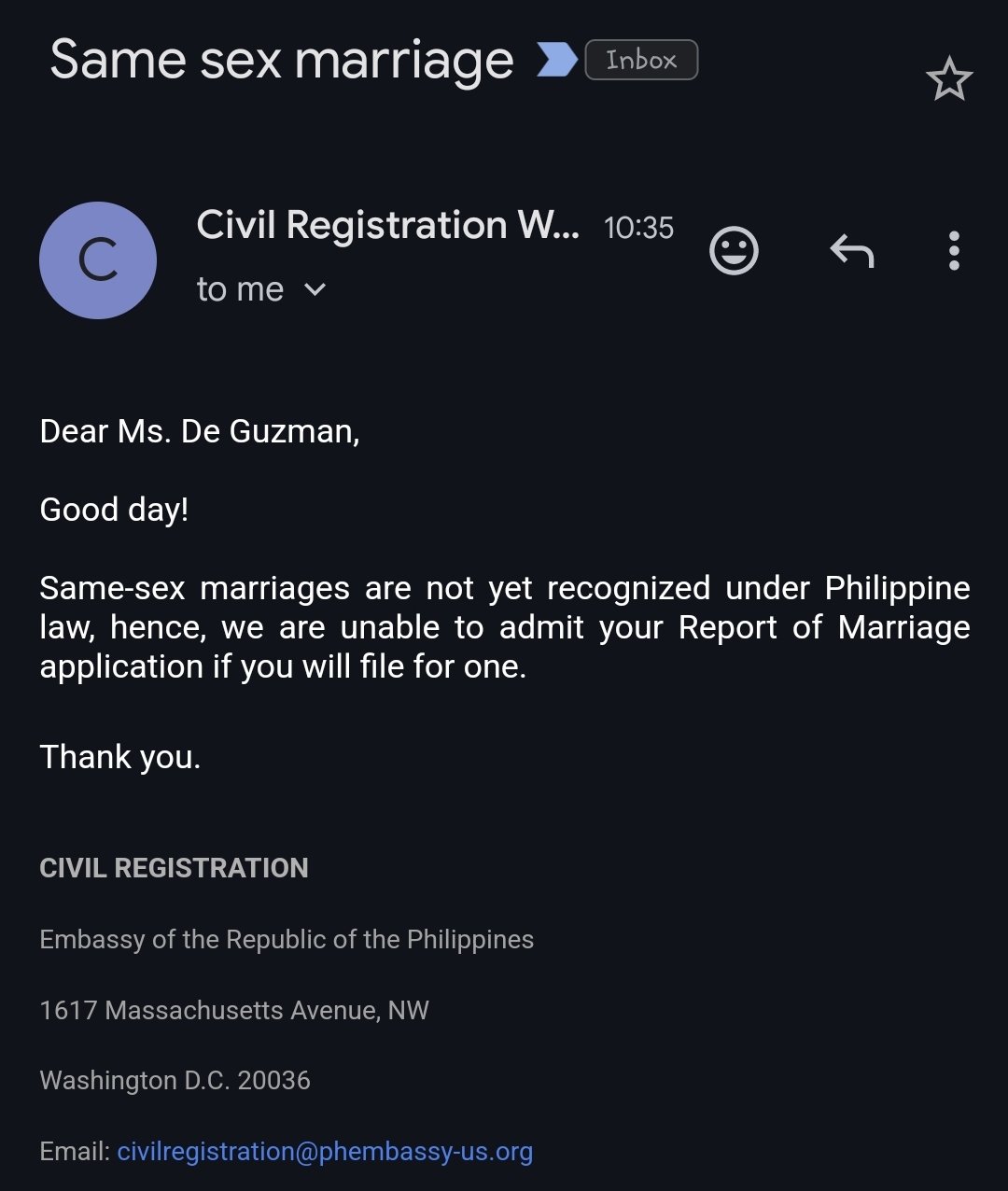Tap the Philippine law body paragraph
The width and height of the screenshot is (1008, 1191).
point(505,627)
